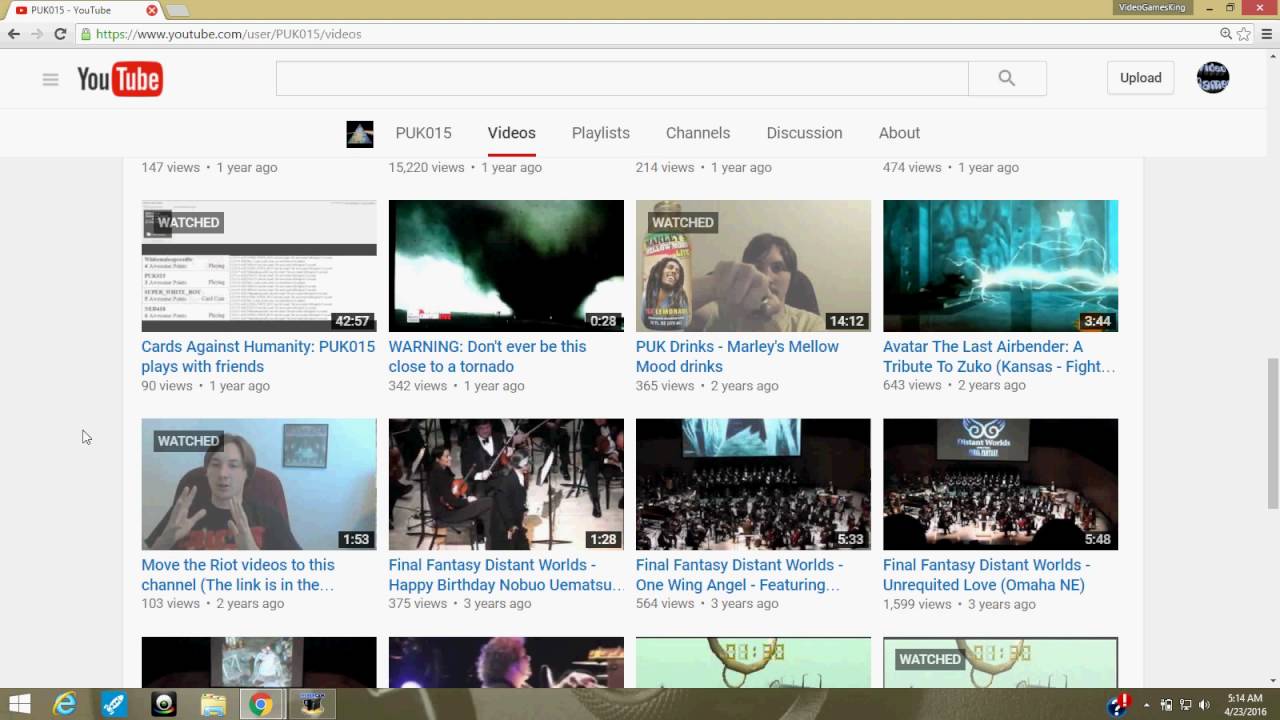
Task: Click the VideoGamesKing profile button
Action: click(1151, 7)
